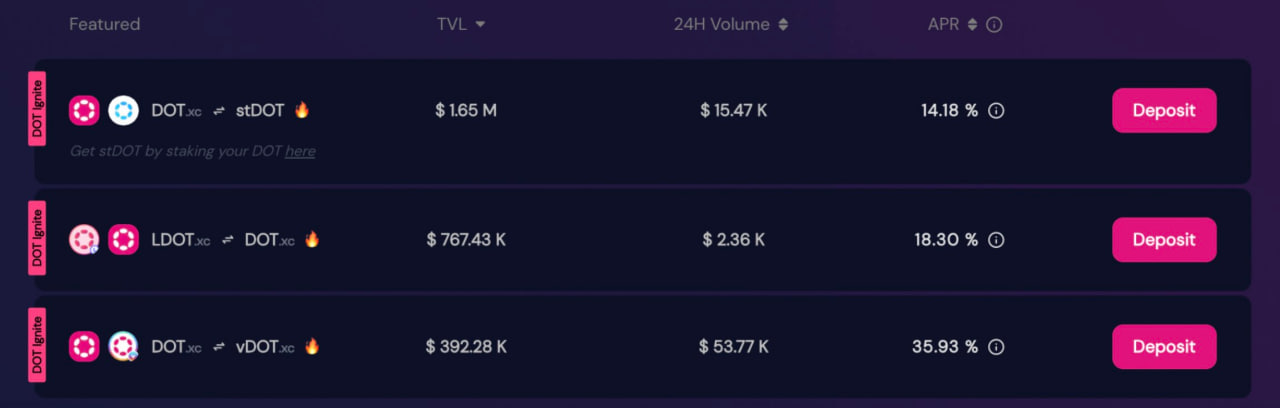Deposit into the DOT.xc/vDOT.xc pool
Viewport: 1280px width, 408px height.
point(1164,347)
